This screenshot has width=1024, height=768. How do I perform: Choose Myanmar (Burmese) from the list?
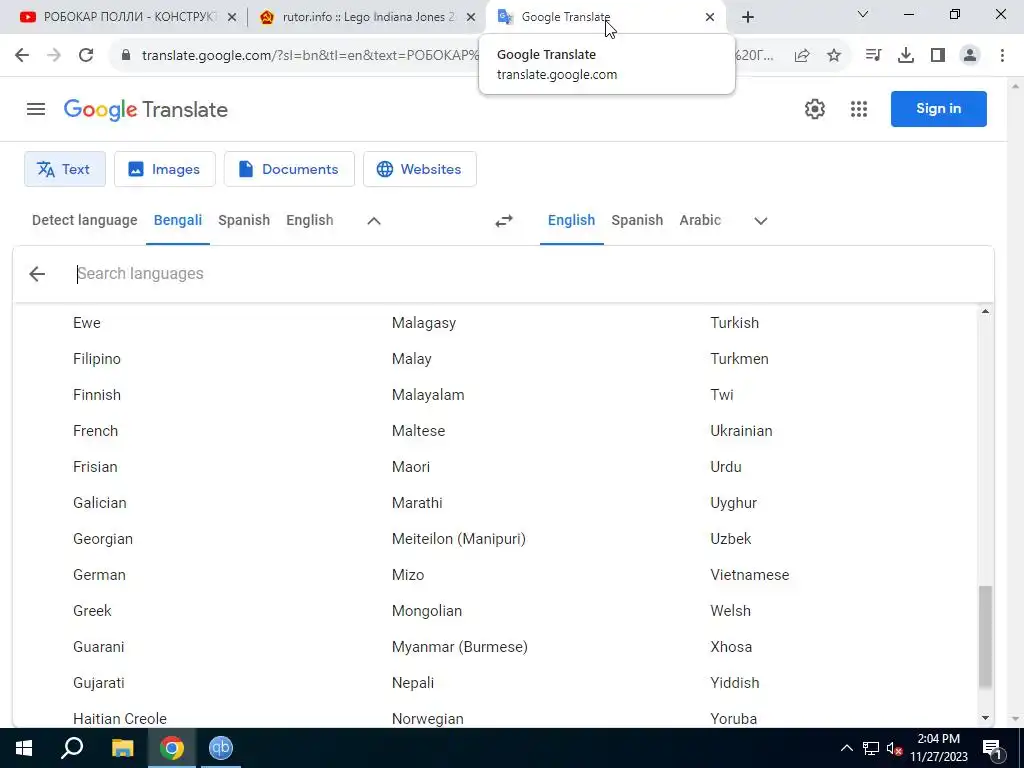[x=460, y=647]
